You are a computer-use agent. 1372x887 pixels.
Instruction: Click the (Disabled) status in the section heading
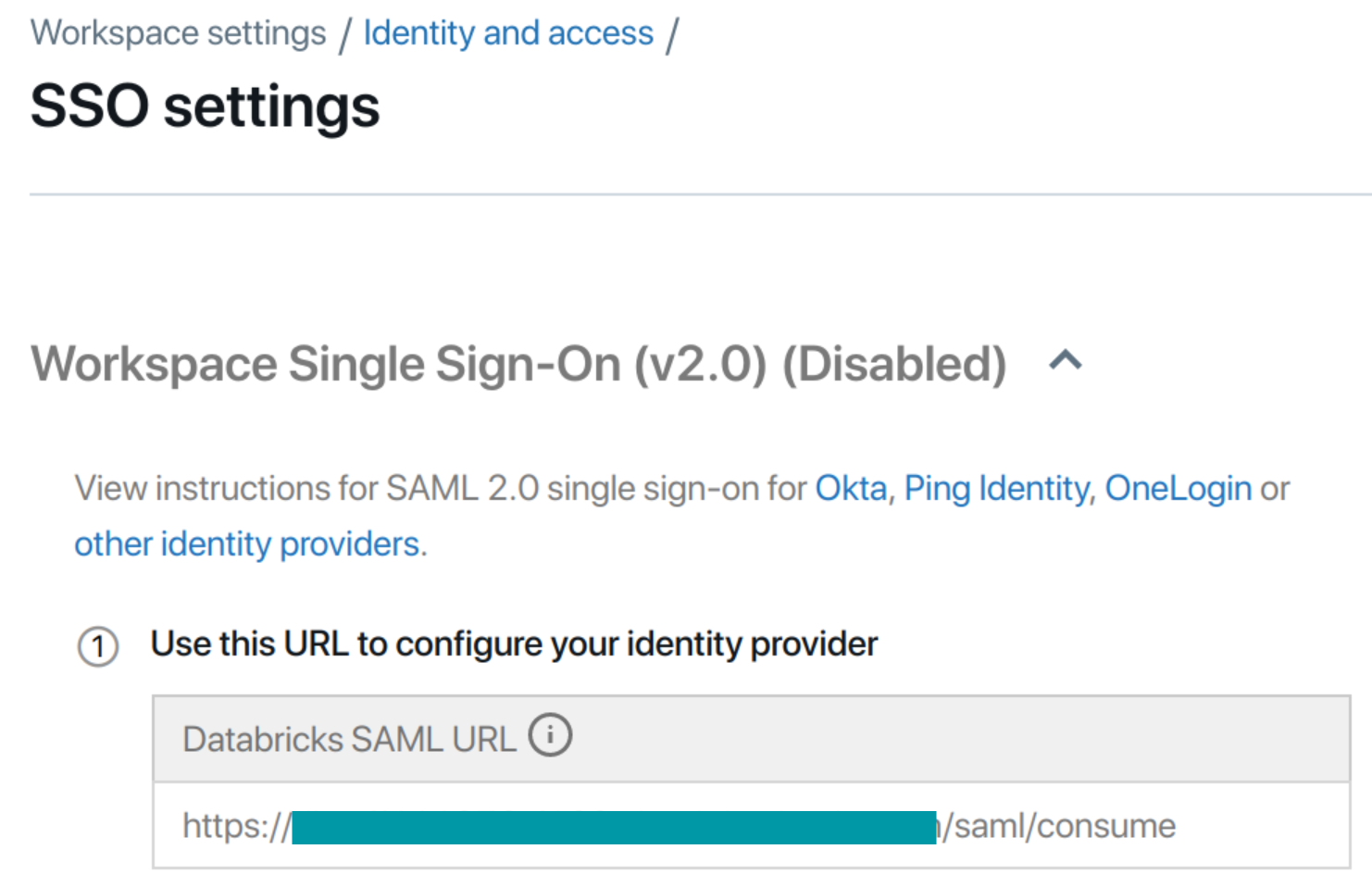[894, 364]
